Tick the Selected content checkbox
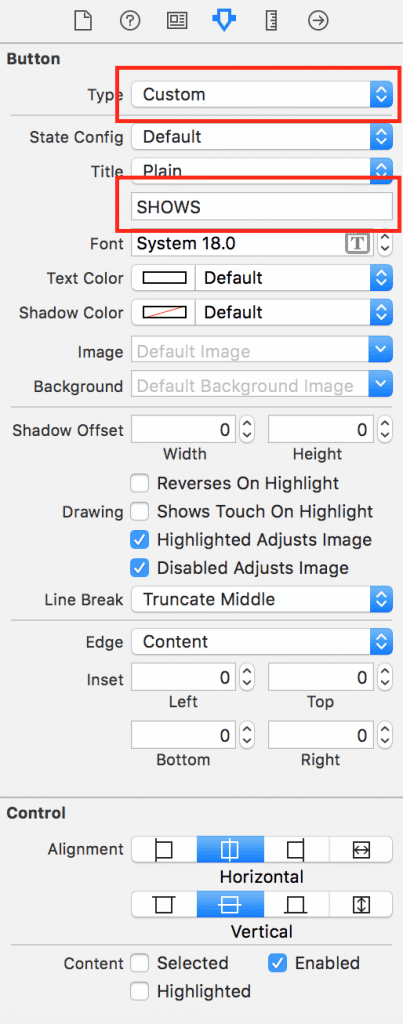Screen dimensions: 403x1024 coord(139,963)
